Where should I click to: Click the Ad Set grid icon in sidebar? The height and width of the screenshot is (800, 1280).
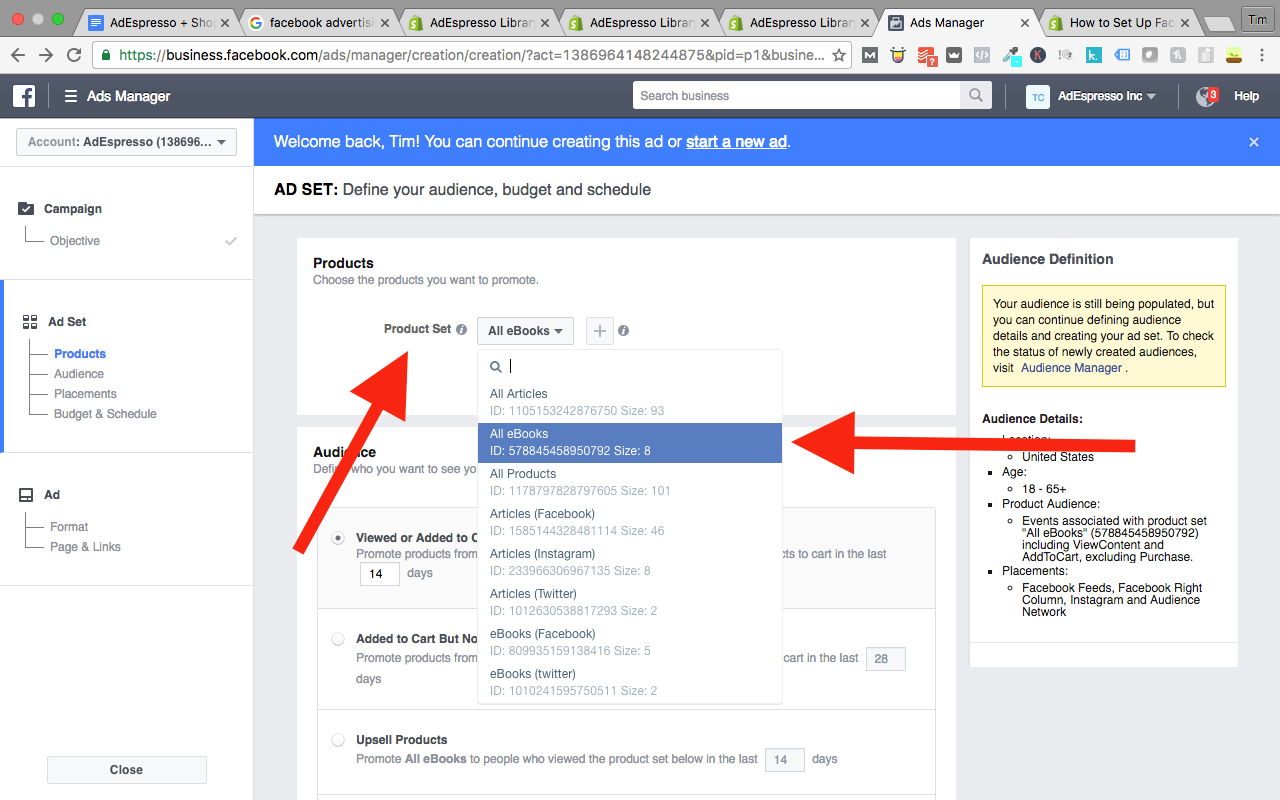[x=29, y=322]
